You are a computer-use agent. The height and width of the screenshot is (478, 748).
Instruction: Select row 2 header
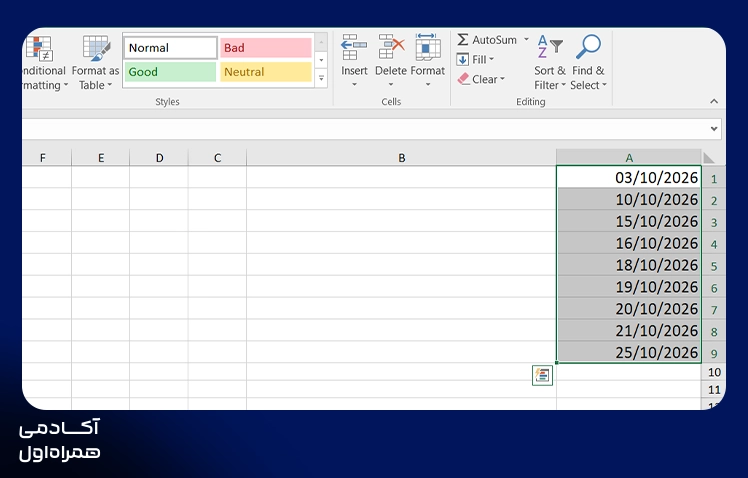point(714,200)
